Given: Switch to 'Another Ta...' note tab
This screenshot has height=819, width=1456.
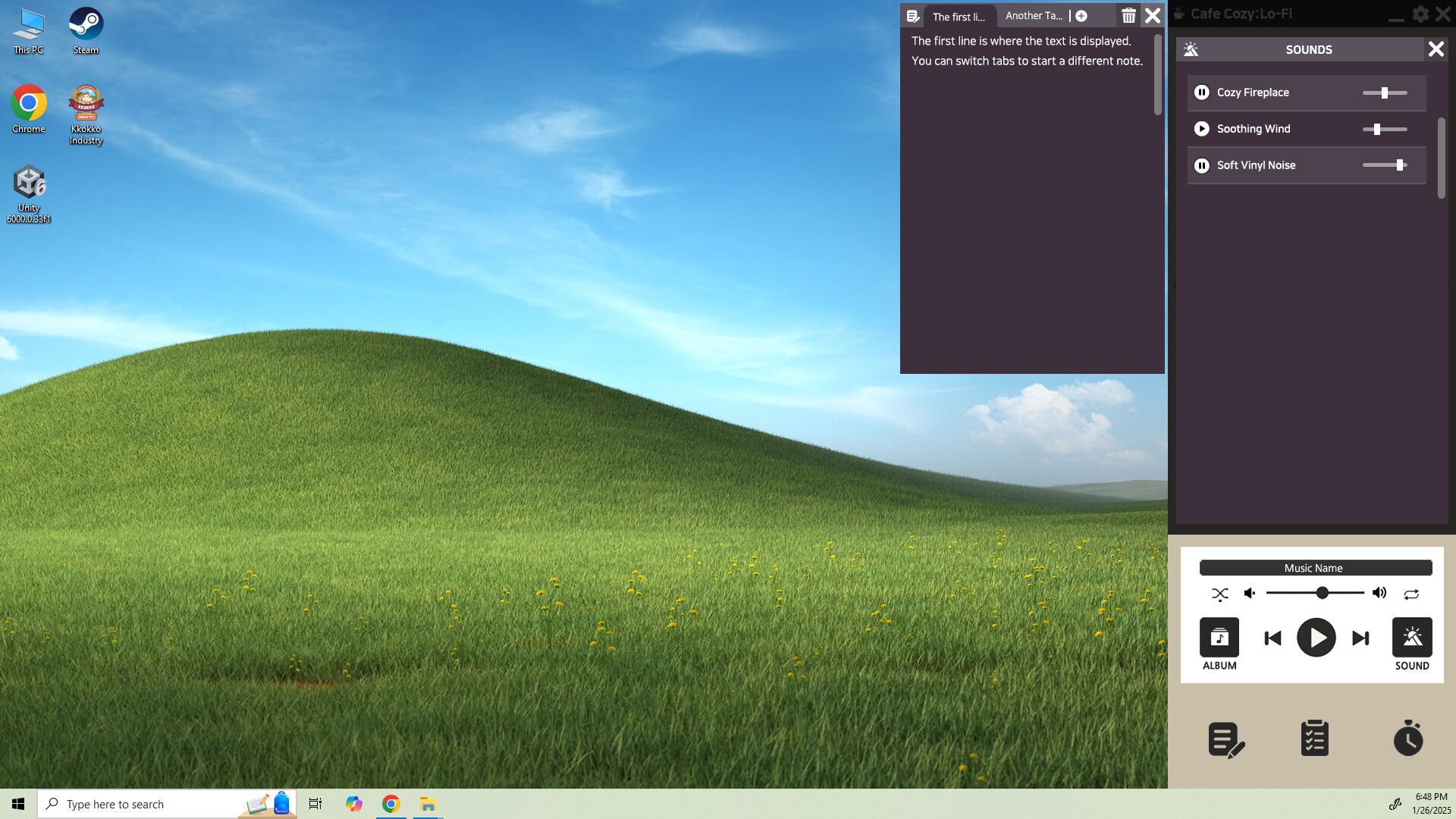Looking at the screenshot, I should 1034,16.
